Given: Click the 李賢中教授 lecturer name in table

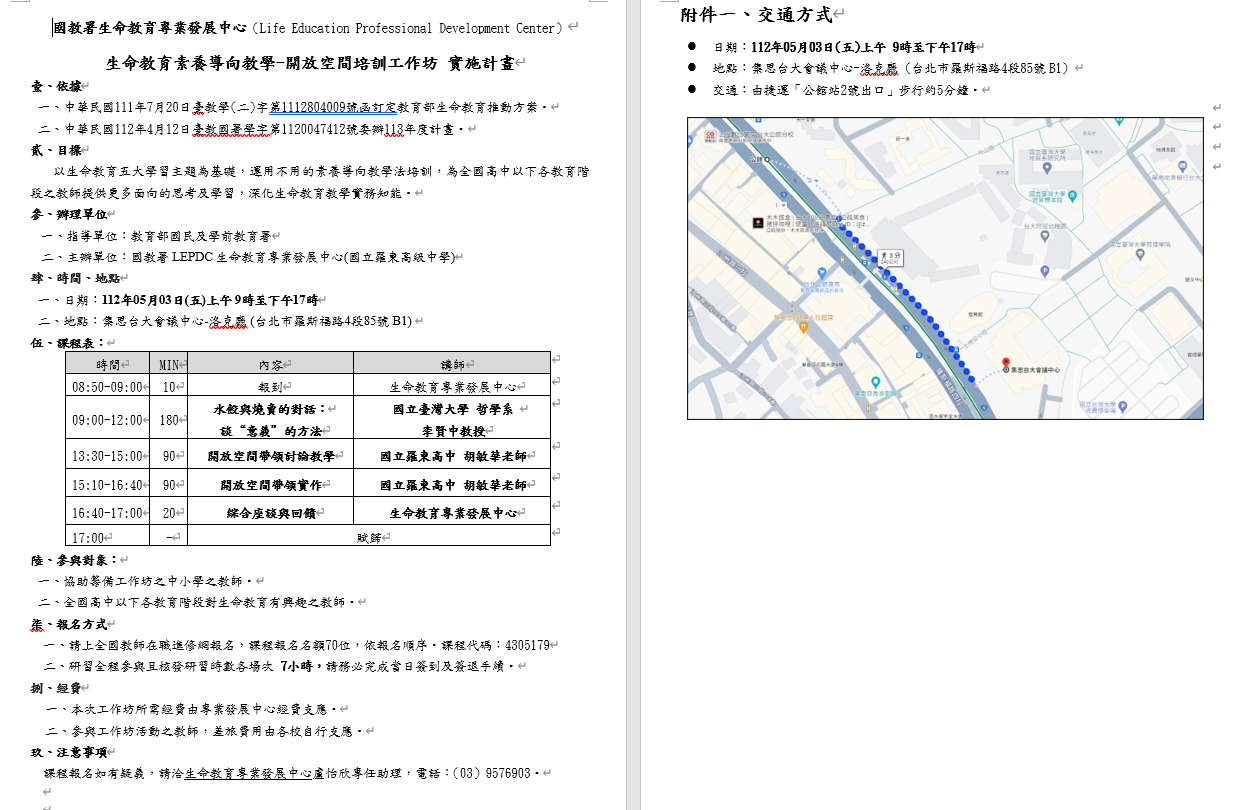Looking at the screenshot, I should coord(453,431).
